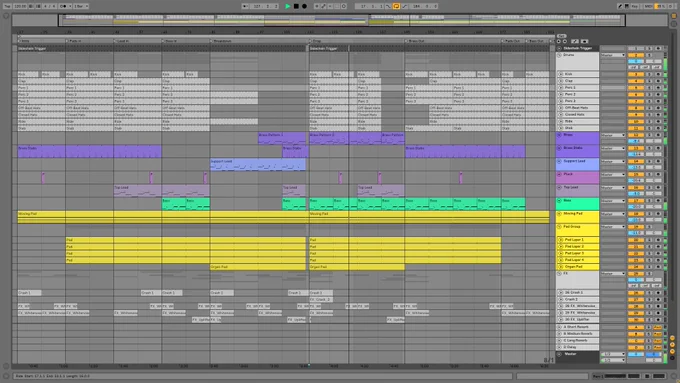Solo the Off-Beat Hats track
Image resolution: width=680 pixels, height=383 pixels.
click(649, 108)
